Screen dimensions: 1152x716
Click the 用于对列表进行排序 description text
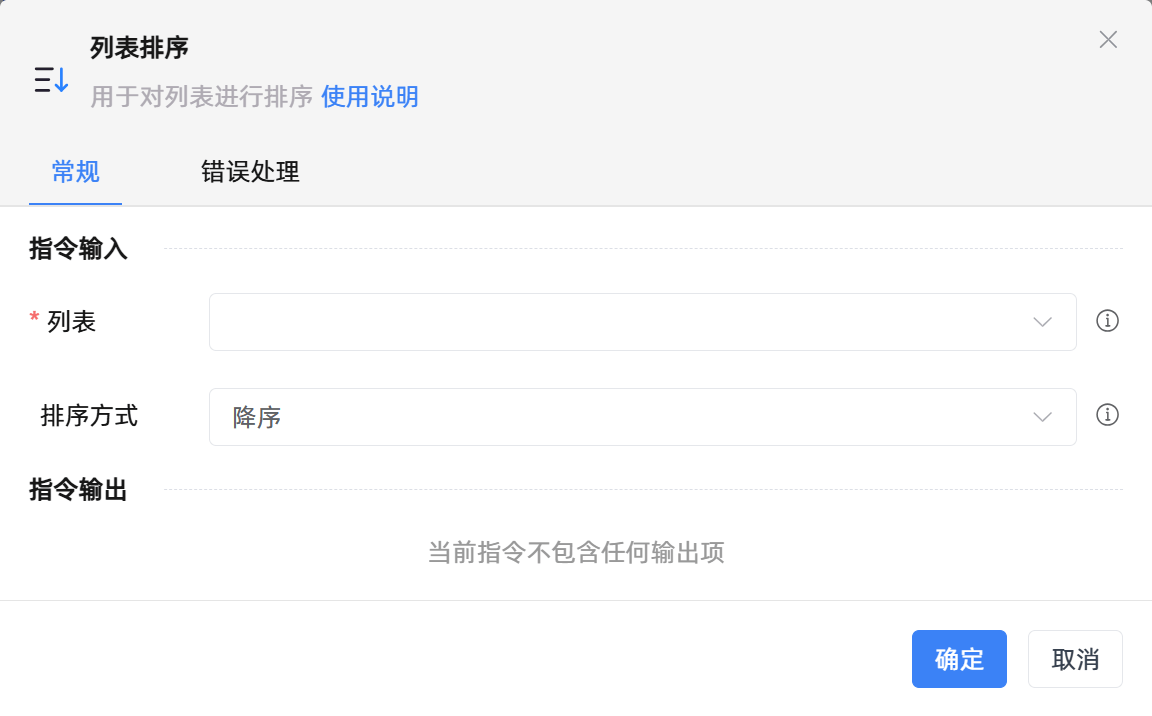(202, 97)
